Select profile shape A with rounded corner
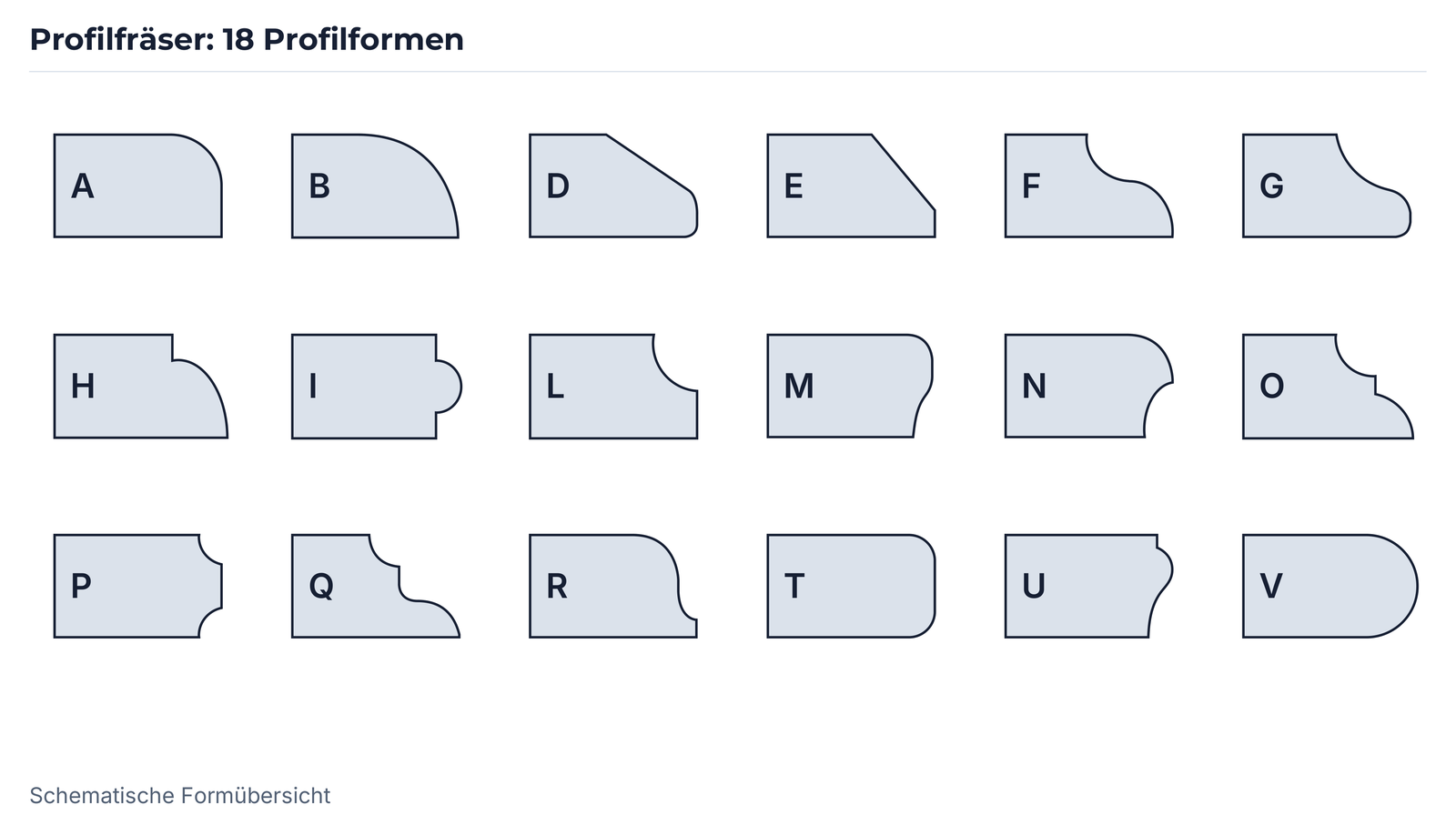Image resolution: width=1456 pixels, height=825 pixels. [137, 186]
